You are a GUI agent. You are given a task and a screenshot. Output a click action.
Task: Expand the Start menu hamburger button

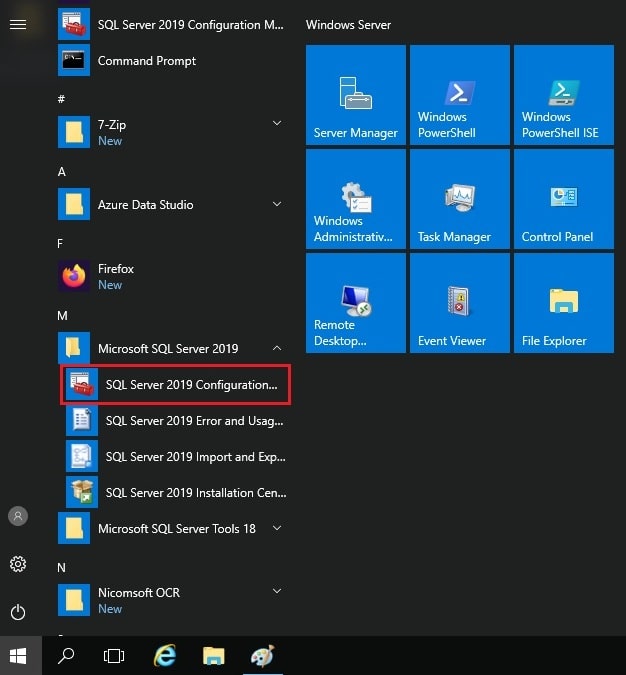pos(18,25)
